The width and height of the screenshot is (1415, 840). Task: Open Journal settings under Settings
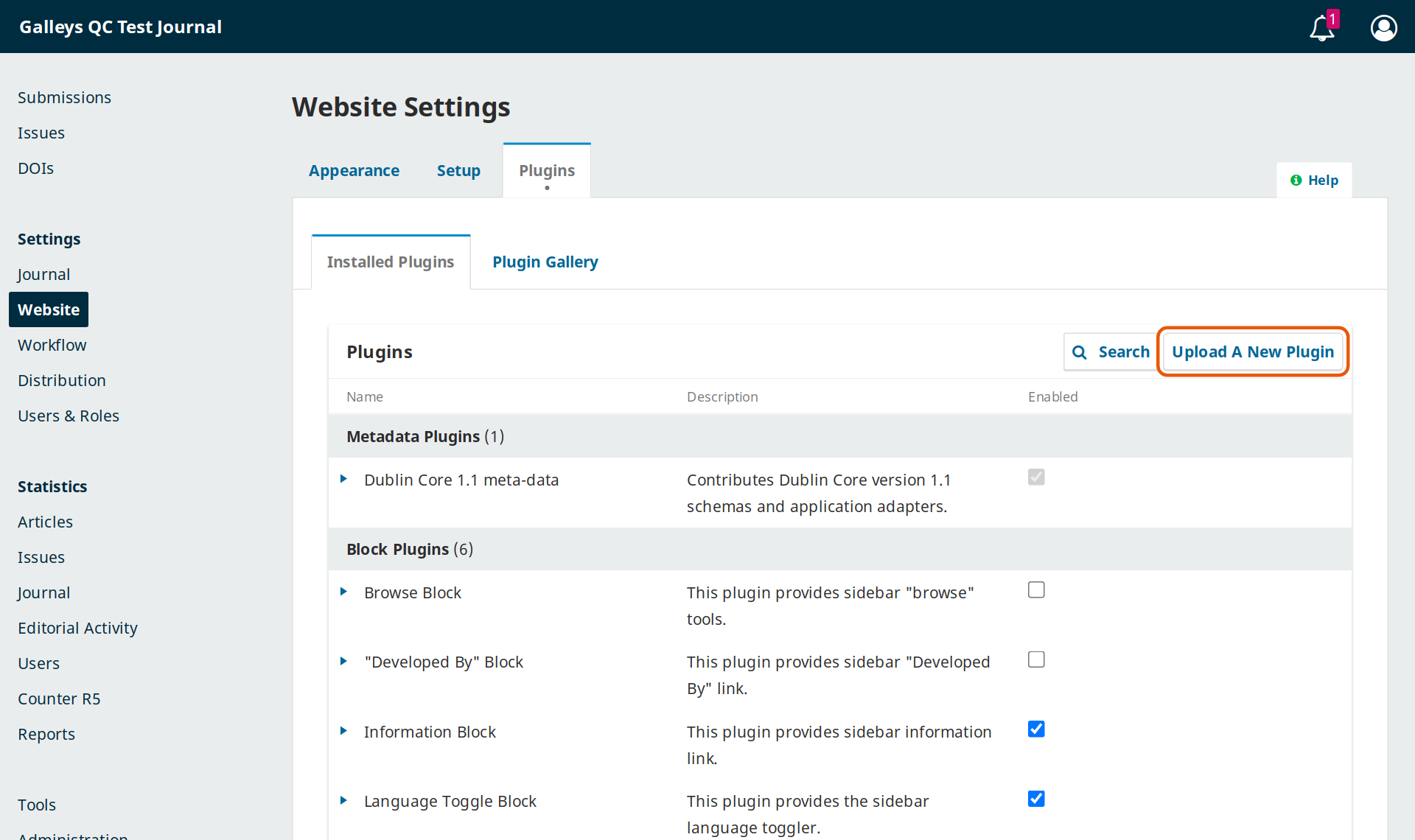click(x=43, y=274)
